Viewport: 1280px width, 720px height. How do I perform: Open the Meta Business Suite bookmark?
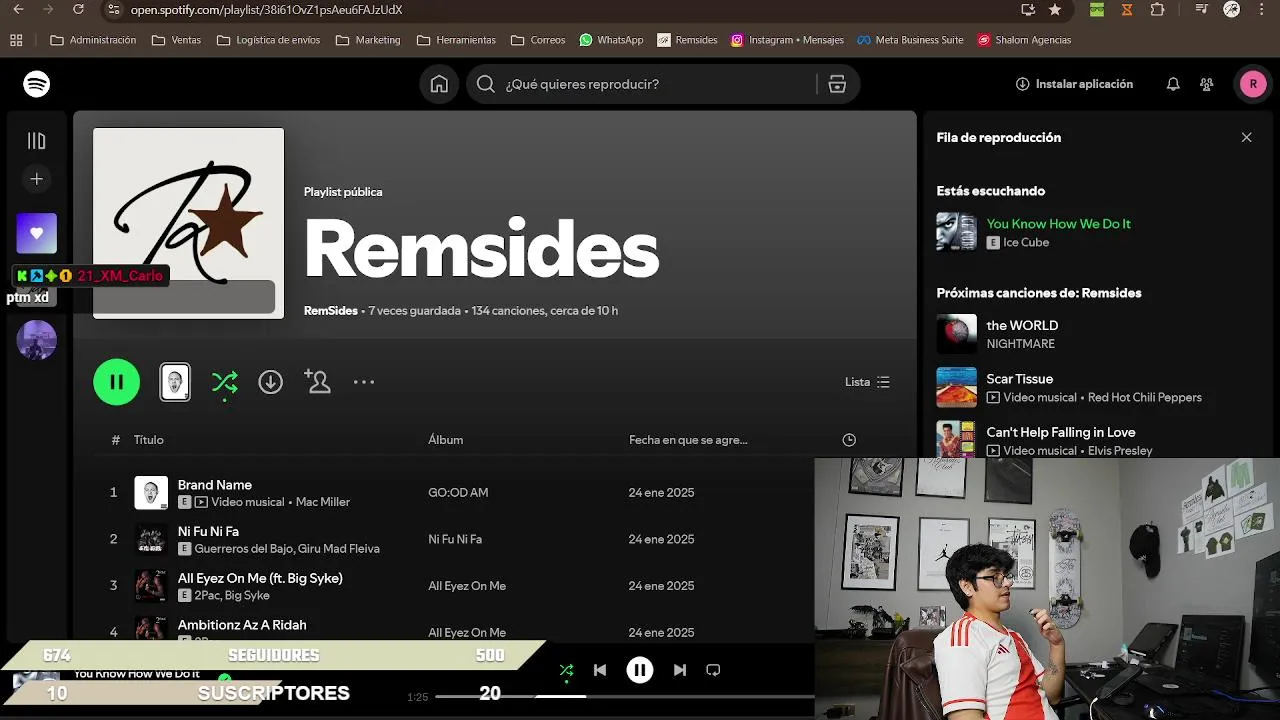(x=910, y=40)
